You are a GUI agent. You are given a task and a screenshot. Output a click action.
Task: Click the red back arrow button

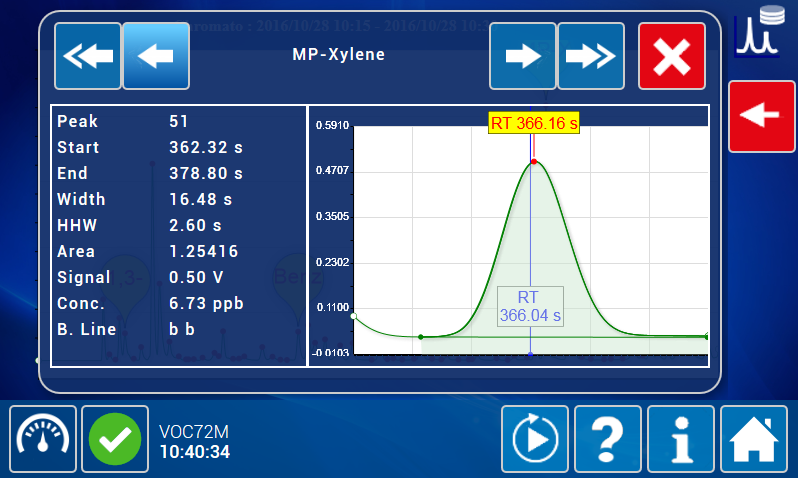point(762,116)
